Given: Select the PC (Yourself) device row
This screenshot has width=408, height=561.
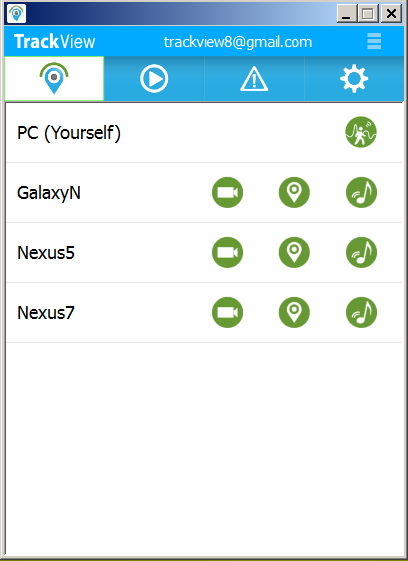Looking at the screenshot, I should [x=204, y=132].
